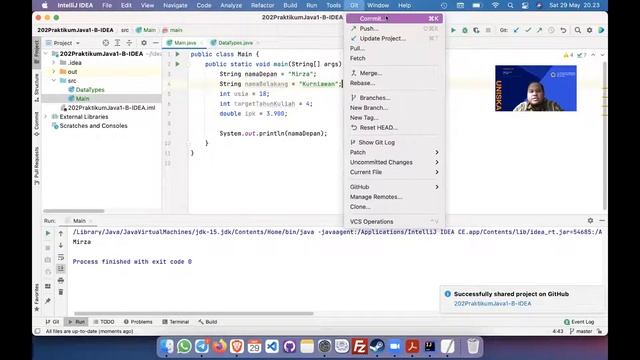Click the trash Clear All icon in Run panel
640x360 pixels.
point(61,292)
